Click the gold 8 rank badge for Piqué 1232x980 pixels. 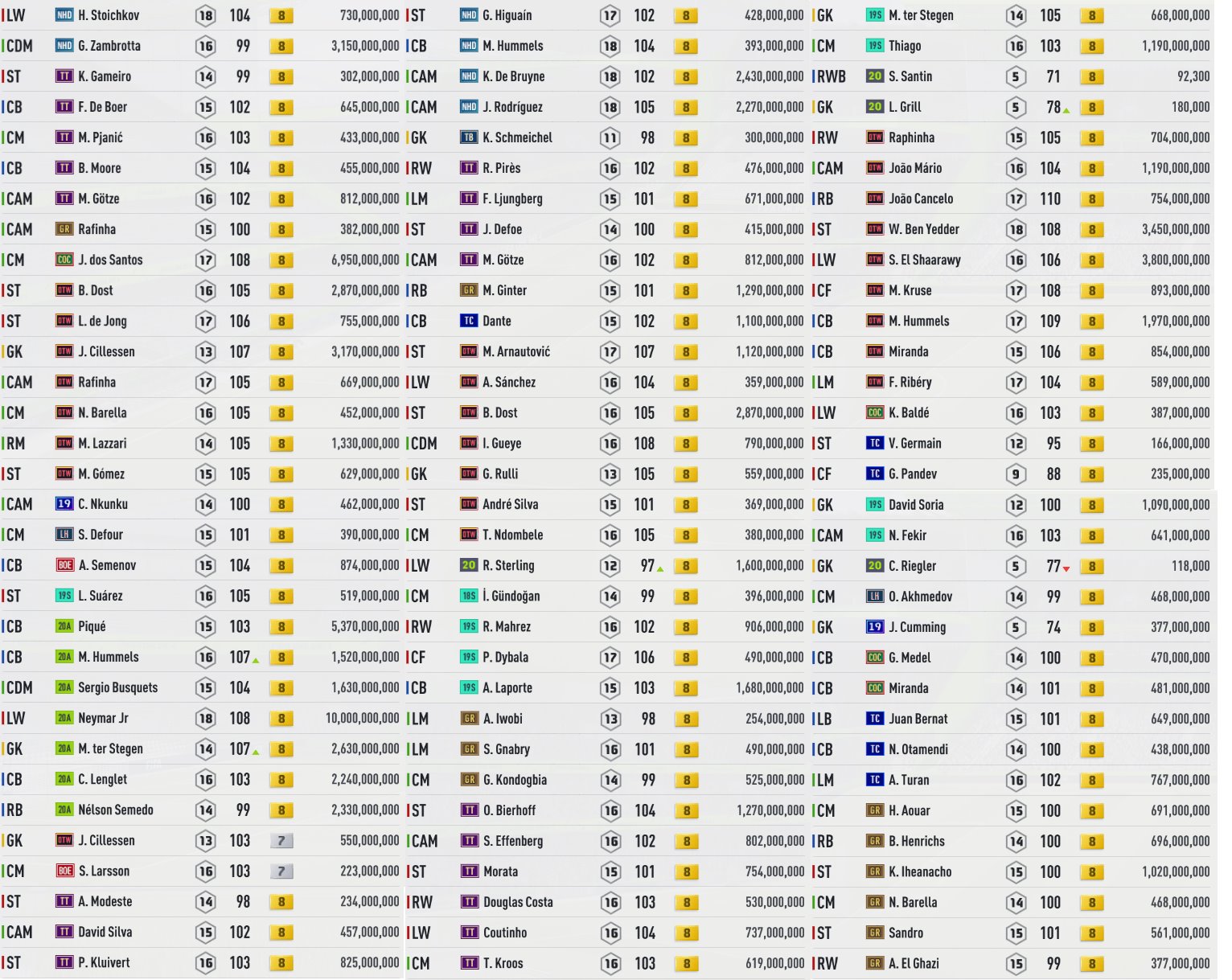pyautogui.click(x=281, y=627)
